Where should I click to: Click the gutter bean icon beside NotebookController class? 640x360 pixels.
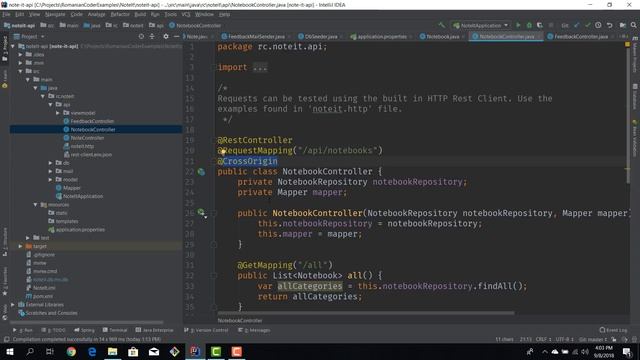[201, 171]
